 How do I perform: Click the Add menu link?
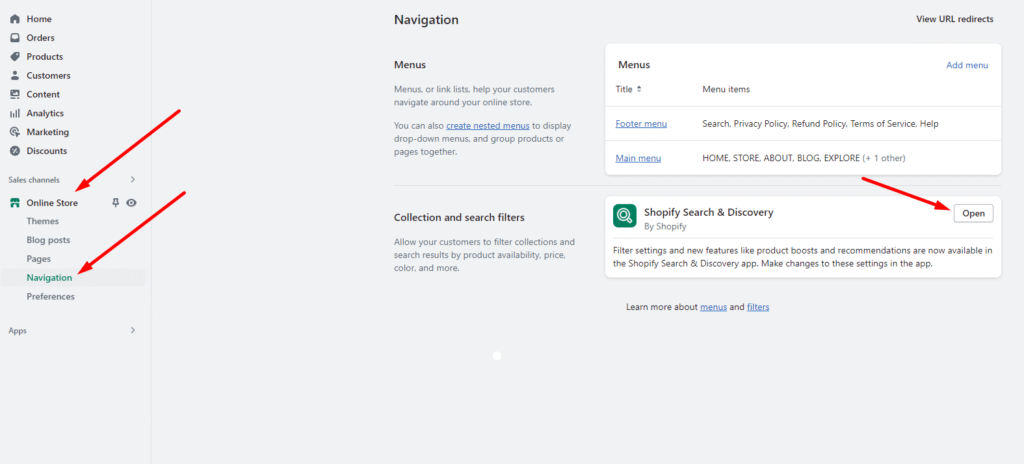pos(967,65)
